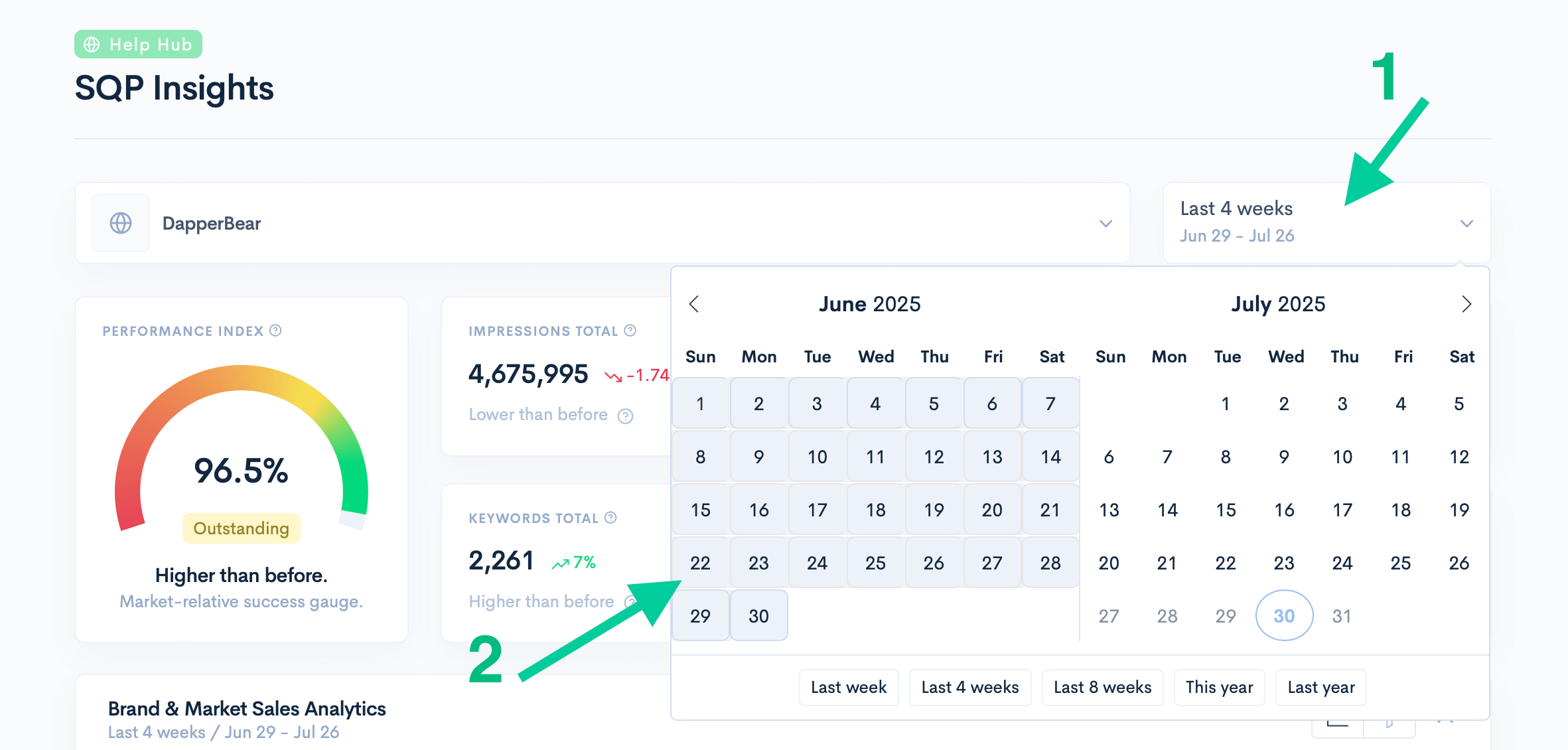Pick July 9 in the calendar

tap(1285, 457)
